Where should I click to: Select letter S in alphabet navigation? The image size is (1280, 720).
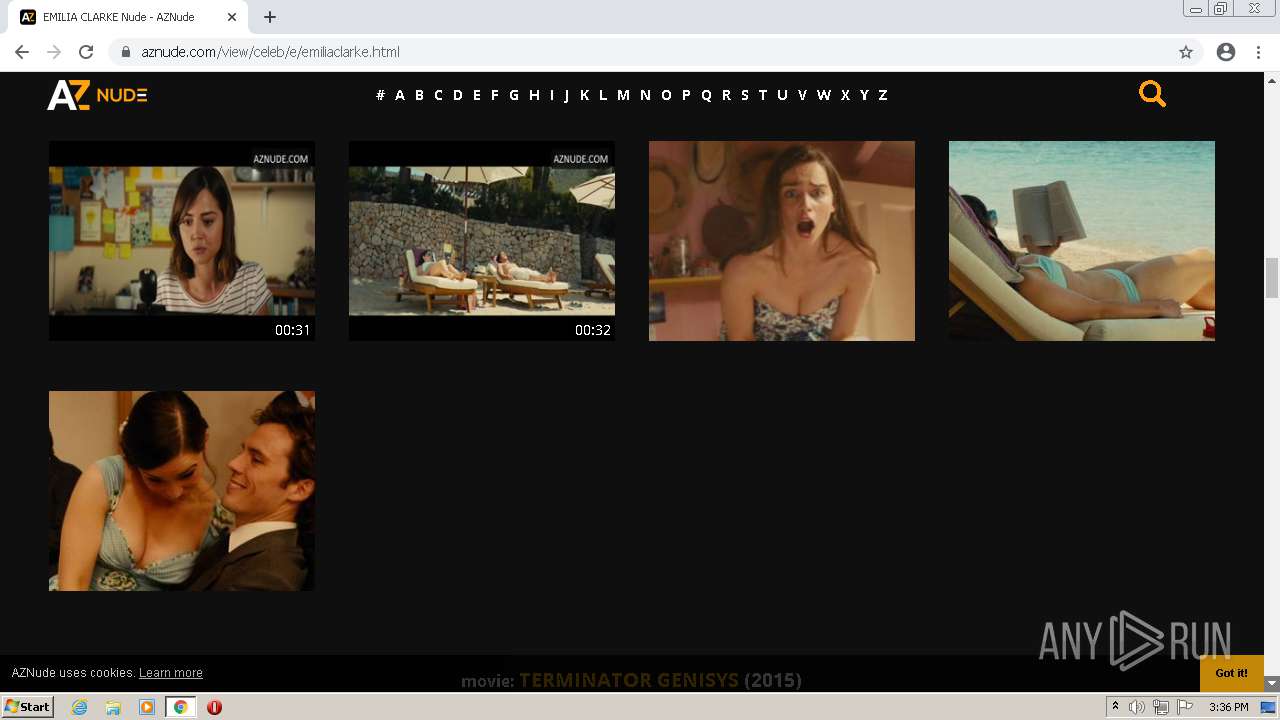pos(745,95)
